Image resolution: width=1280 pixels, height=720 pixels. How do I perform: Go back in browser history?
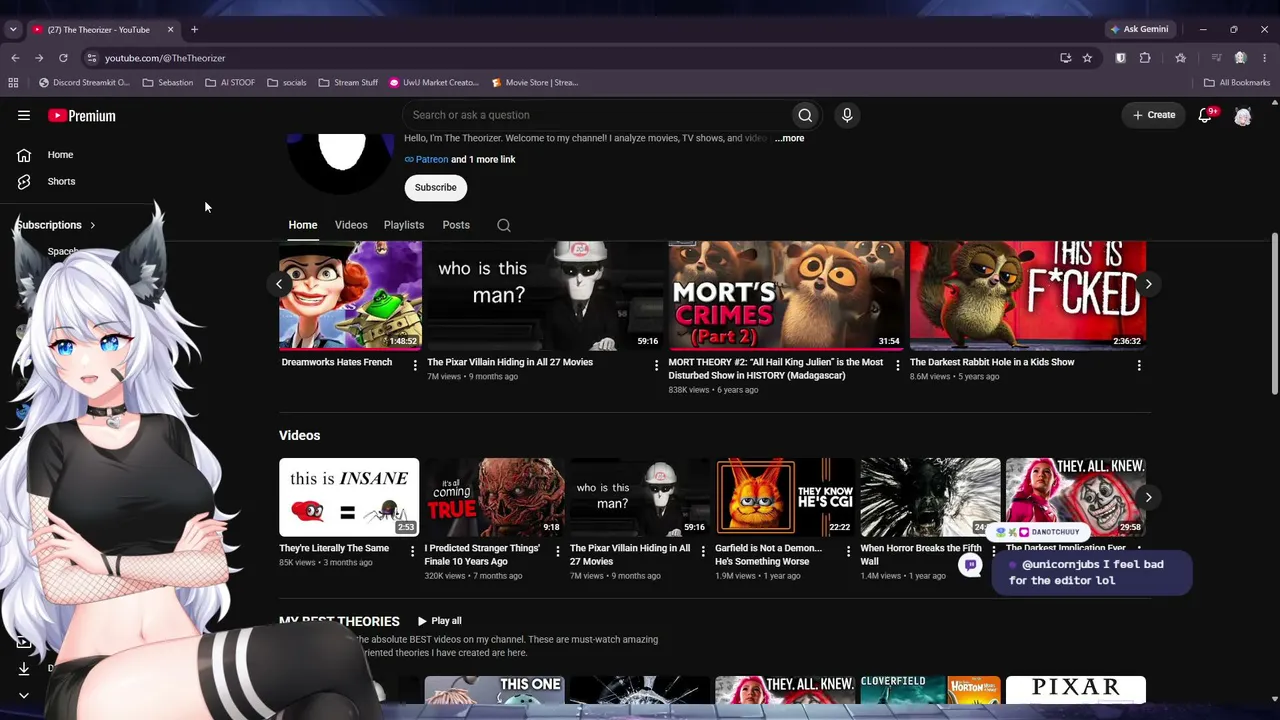[x=15, y=58]
